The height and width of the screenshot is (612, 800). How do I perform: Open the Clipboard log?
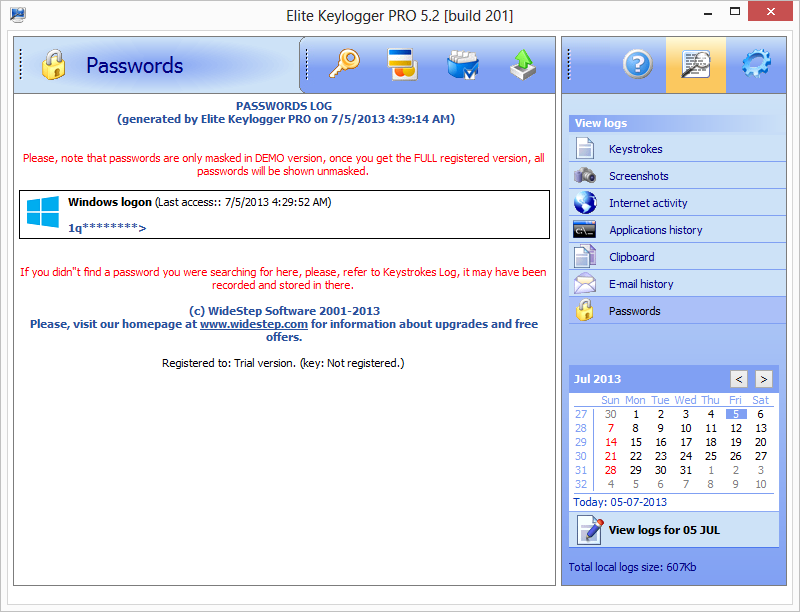(631, 257)
